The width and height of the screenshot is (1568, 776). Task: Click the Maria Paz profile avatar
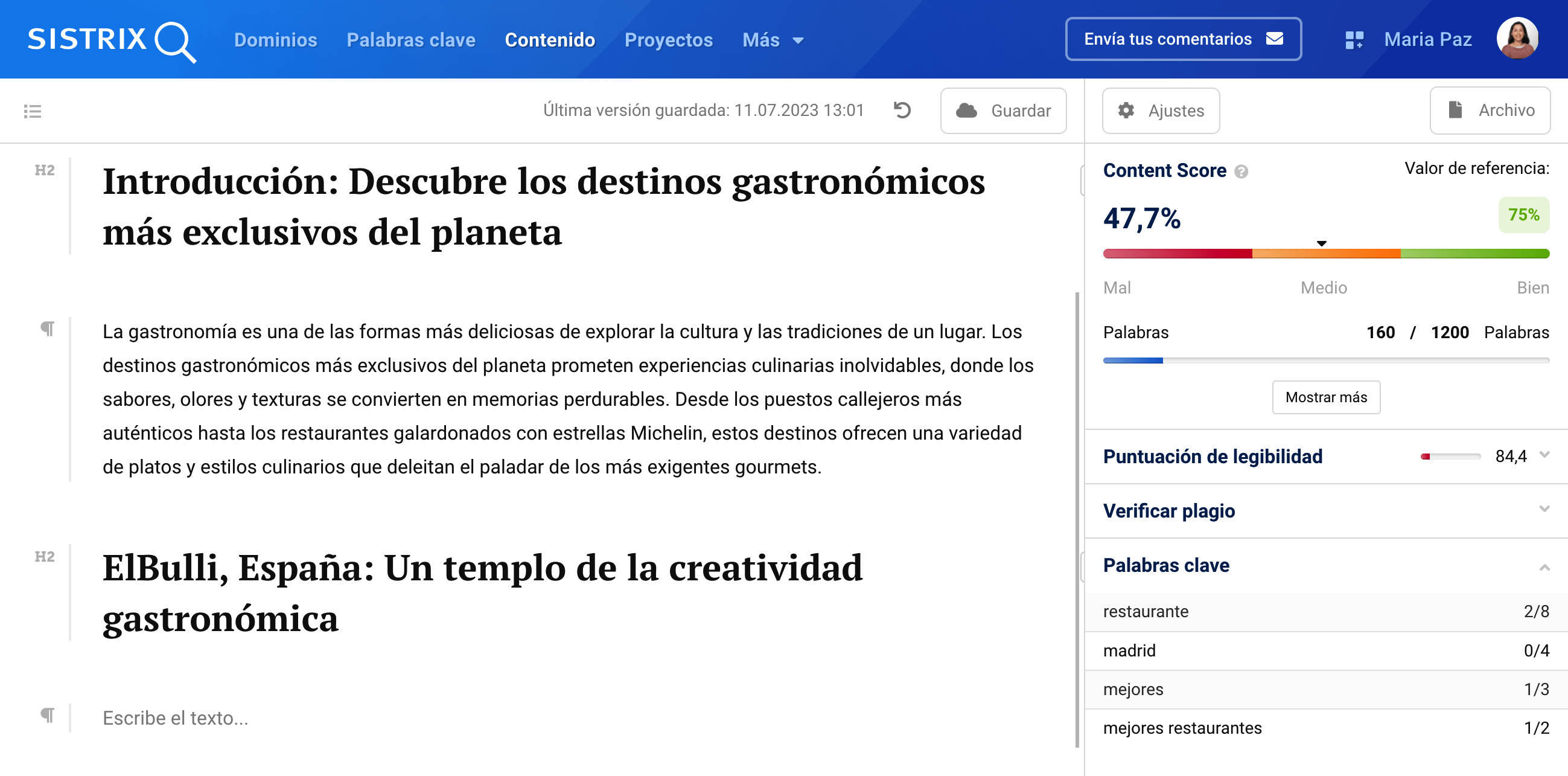pyautogui.click(x=1517, y=39)
